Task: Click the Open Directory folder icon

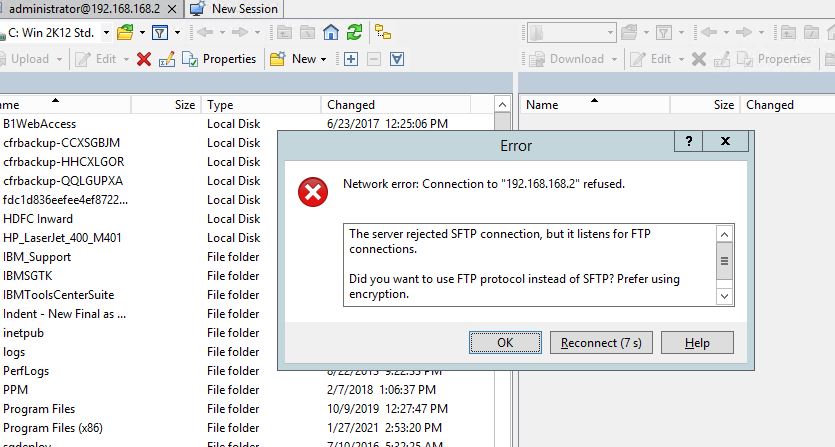Action: click(x=124, y=33)
